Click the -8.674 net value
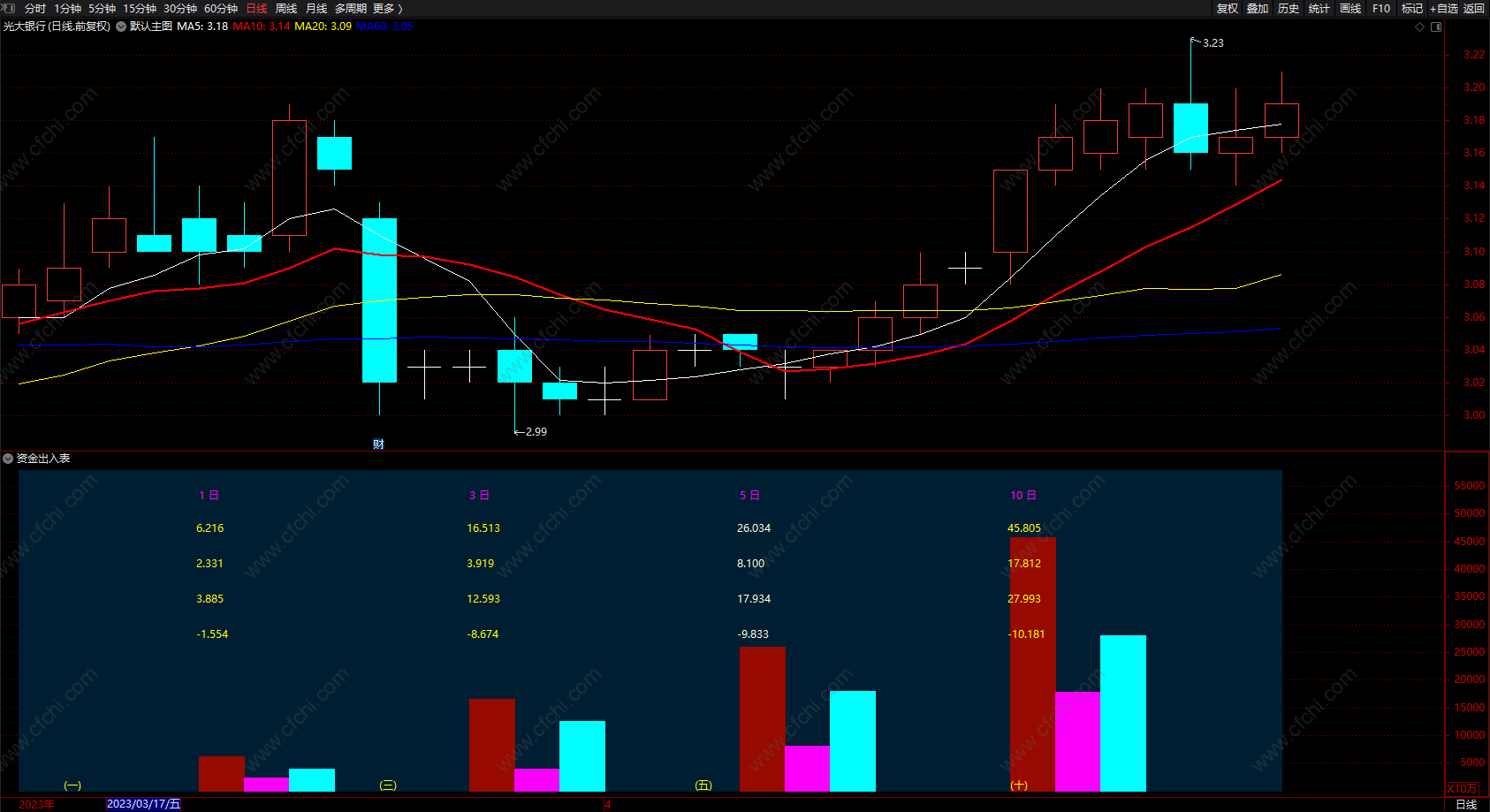Image resolution: width=1490 pixels, height=812 pixels. pyautogui.click(x=483, y=634)
